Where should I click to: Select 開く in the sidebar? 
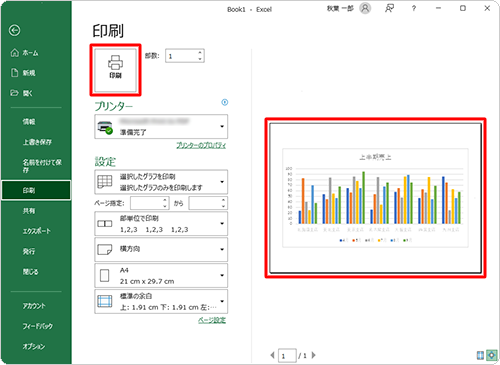click(x=36, y=93)
